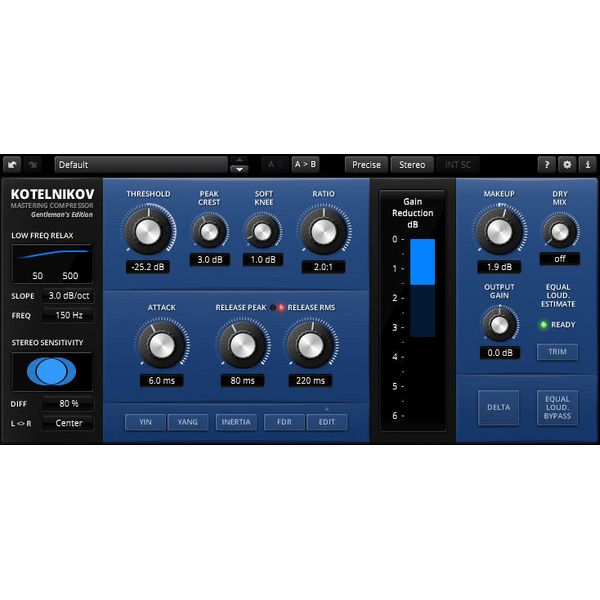Click the undo arrow icon
This screenshot has height=600, width=600.
click(13, 164)
